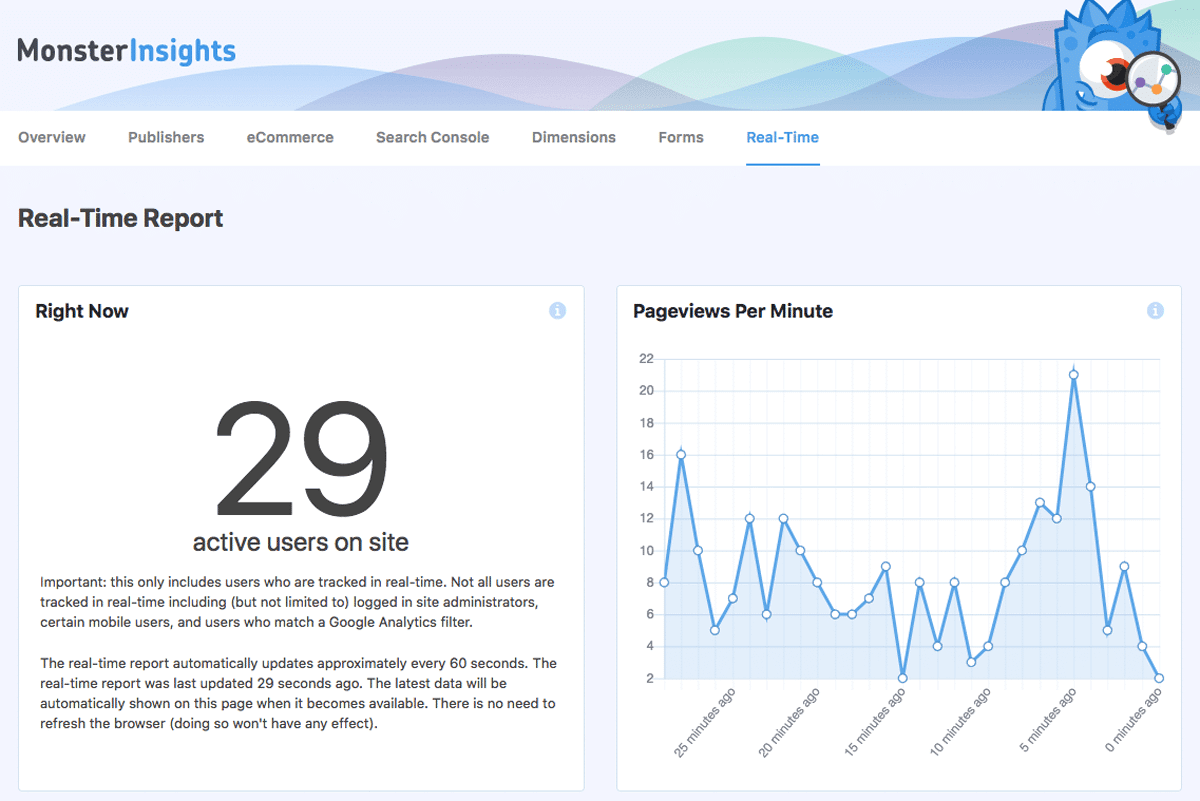Select the lowest data point near 0 minutes ago
The image size is (1200, 801).
coord(1160,677)
